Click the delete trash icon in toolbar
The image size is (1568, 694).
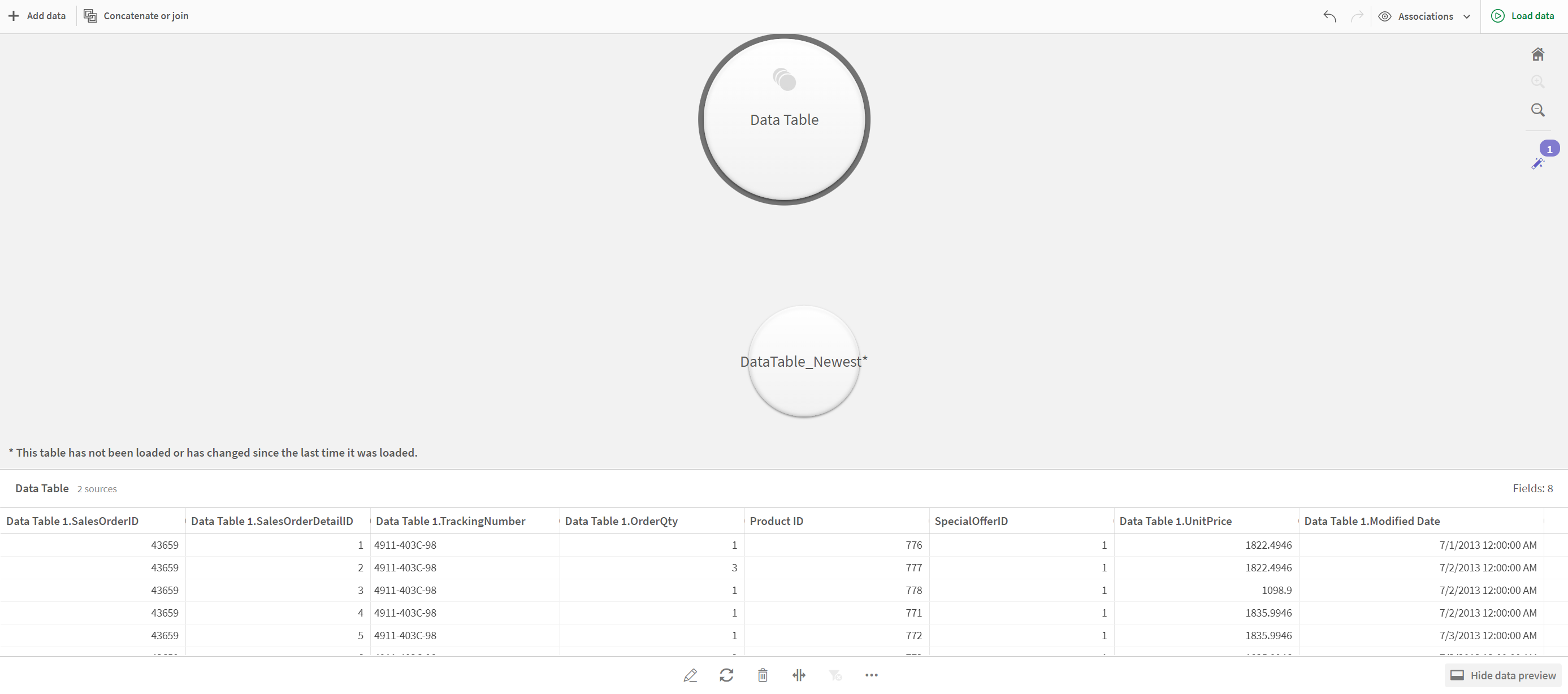coord(762,674)
